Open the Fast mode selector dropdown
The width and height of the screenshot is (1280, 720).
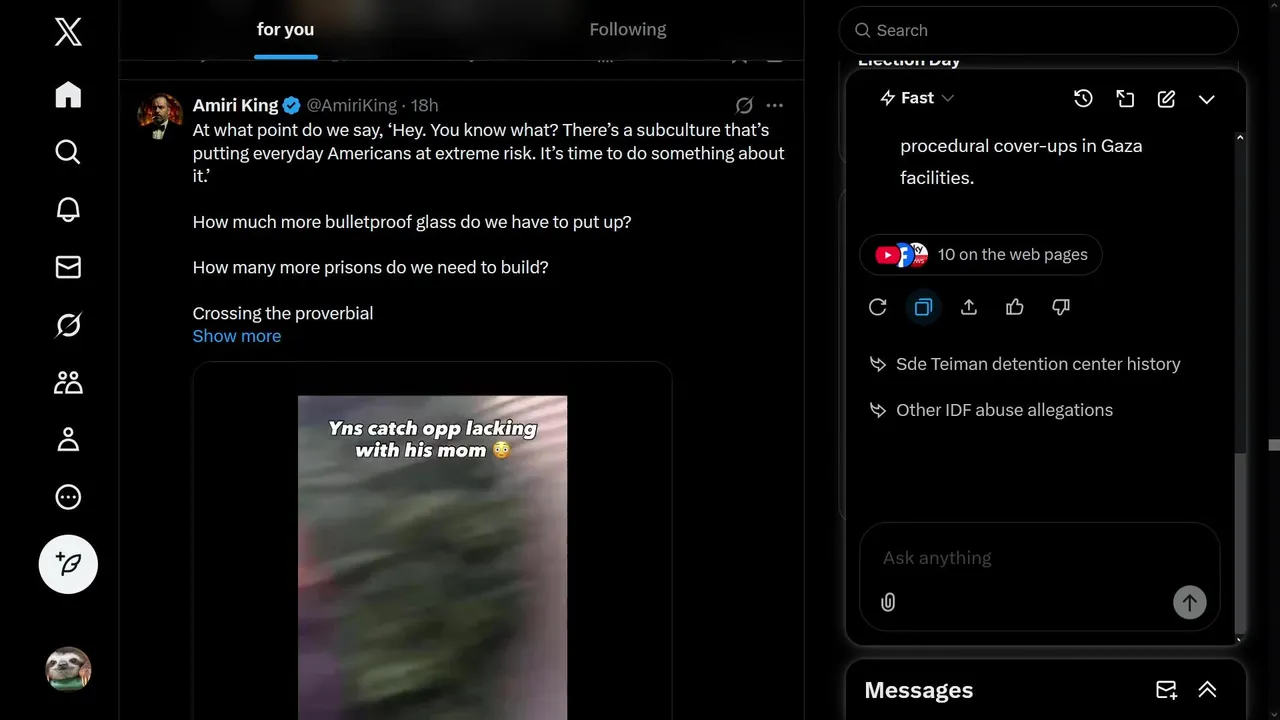coord(917,98)
